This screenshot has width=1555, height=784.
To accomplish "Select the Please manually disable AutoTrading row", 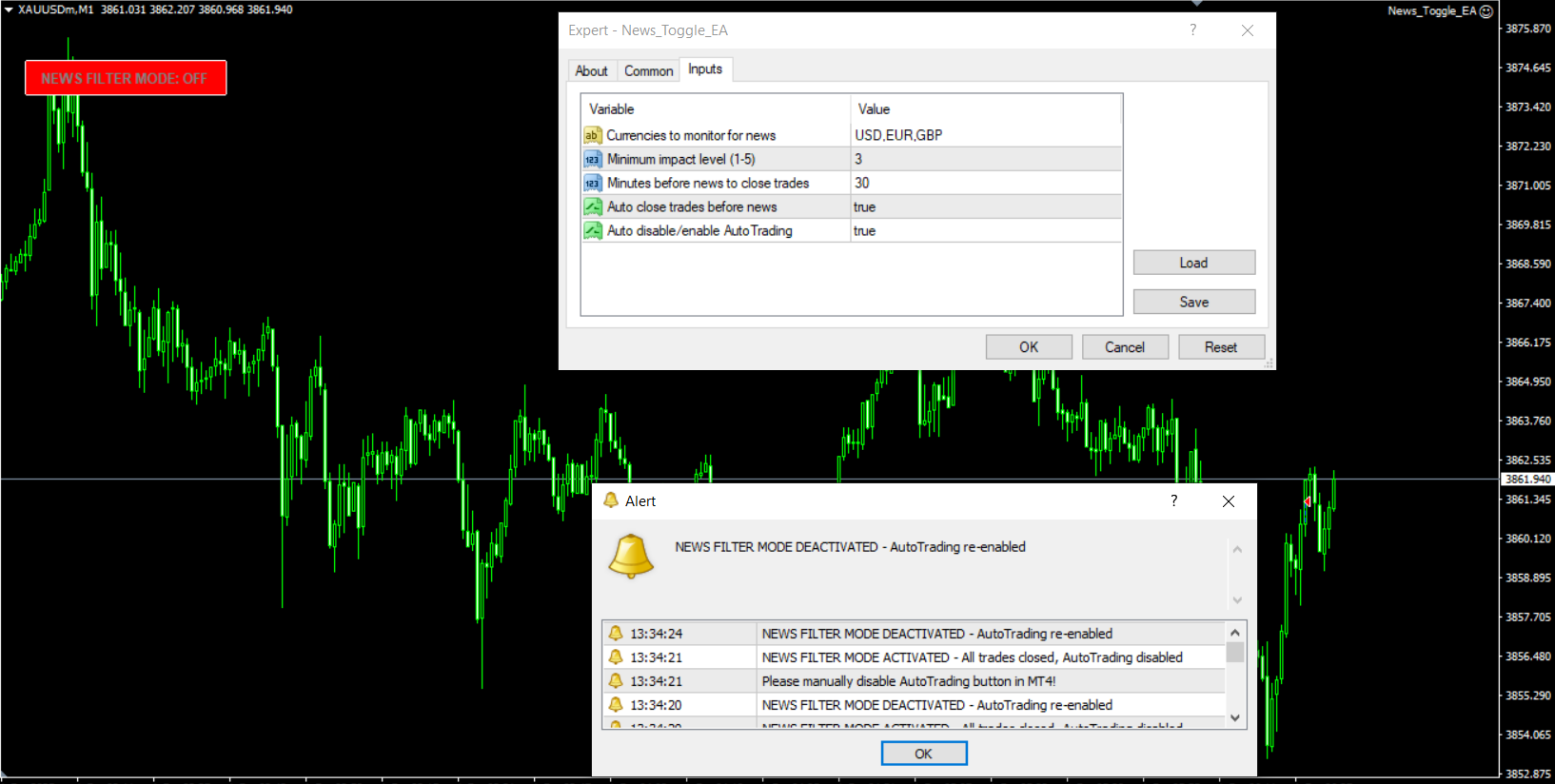I will tap(914, 681).
